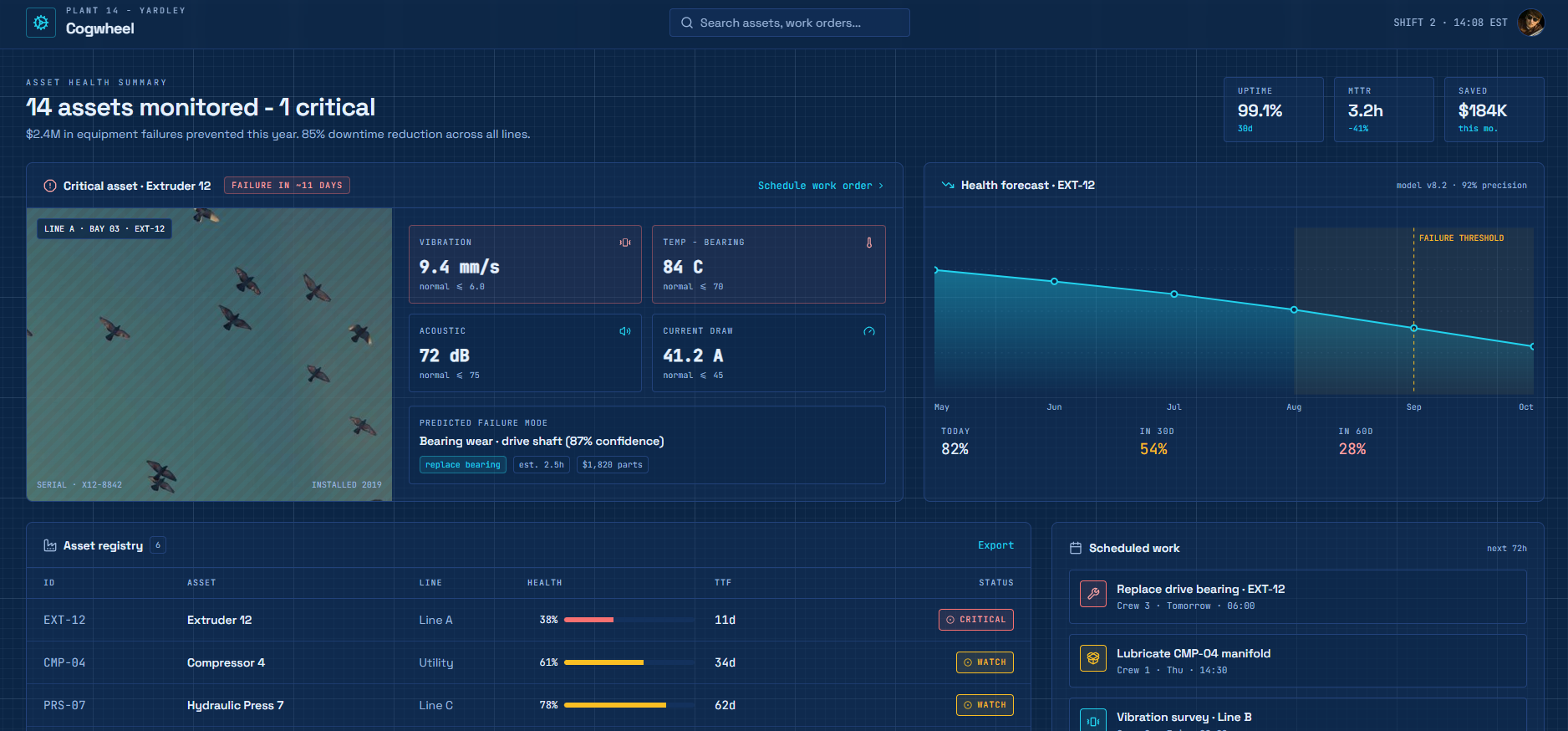
Task: Click the WATCH badge for Hydraulic Press 7
Action: coord(985,705)
